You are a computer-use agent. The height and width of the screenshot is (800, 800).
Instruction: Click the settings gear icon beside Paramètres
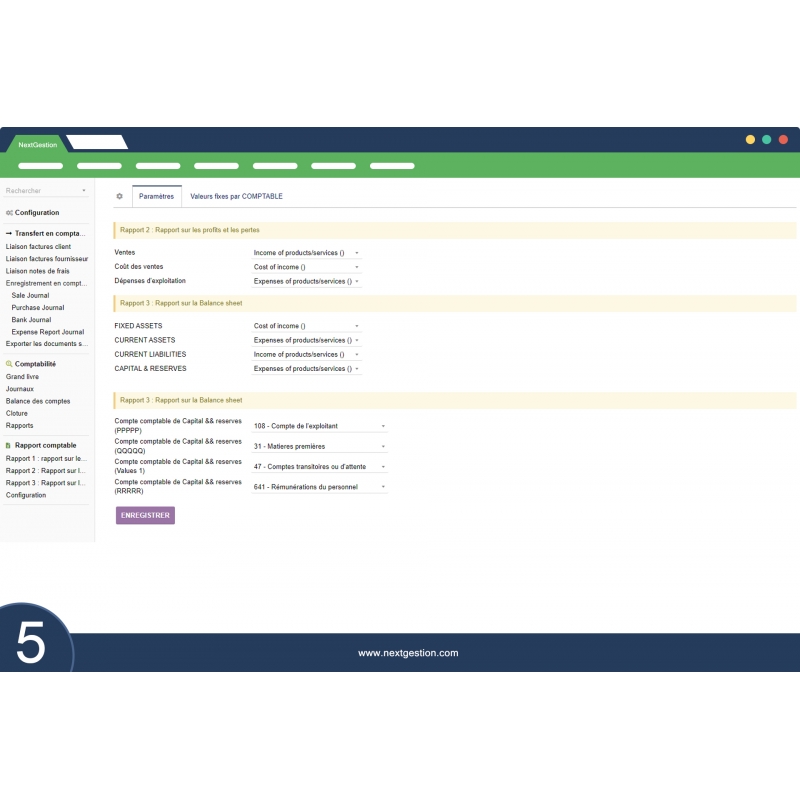(x=119, y=197)
